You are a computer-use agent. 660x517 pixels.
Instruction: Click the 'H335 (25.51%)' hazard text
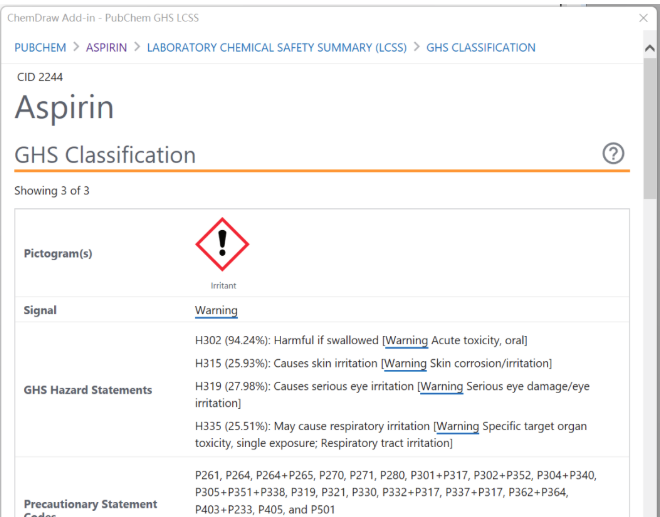click(233, 426)
